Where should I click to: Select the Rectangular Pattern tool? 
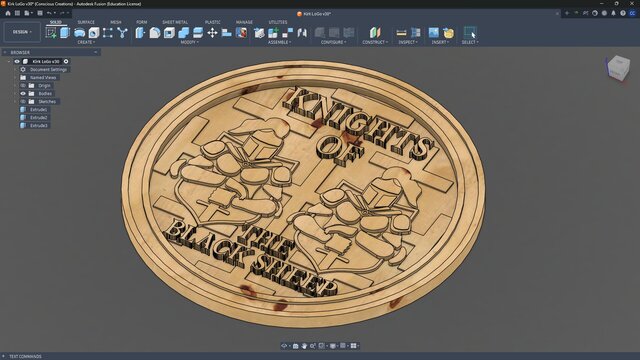(108, 33)
